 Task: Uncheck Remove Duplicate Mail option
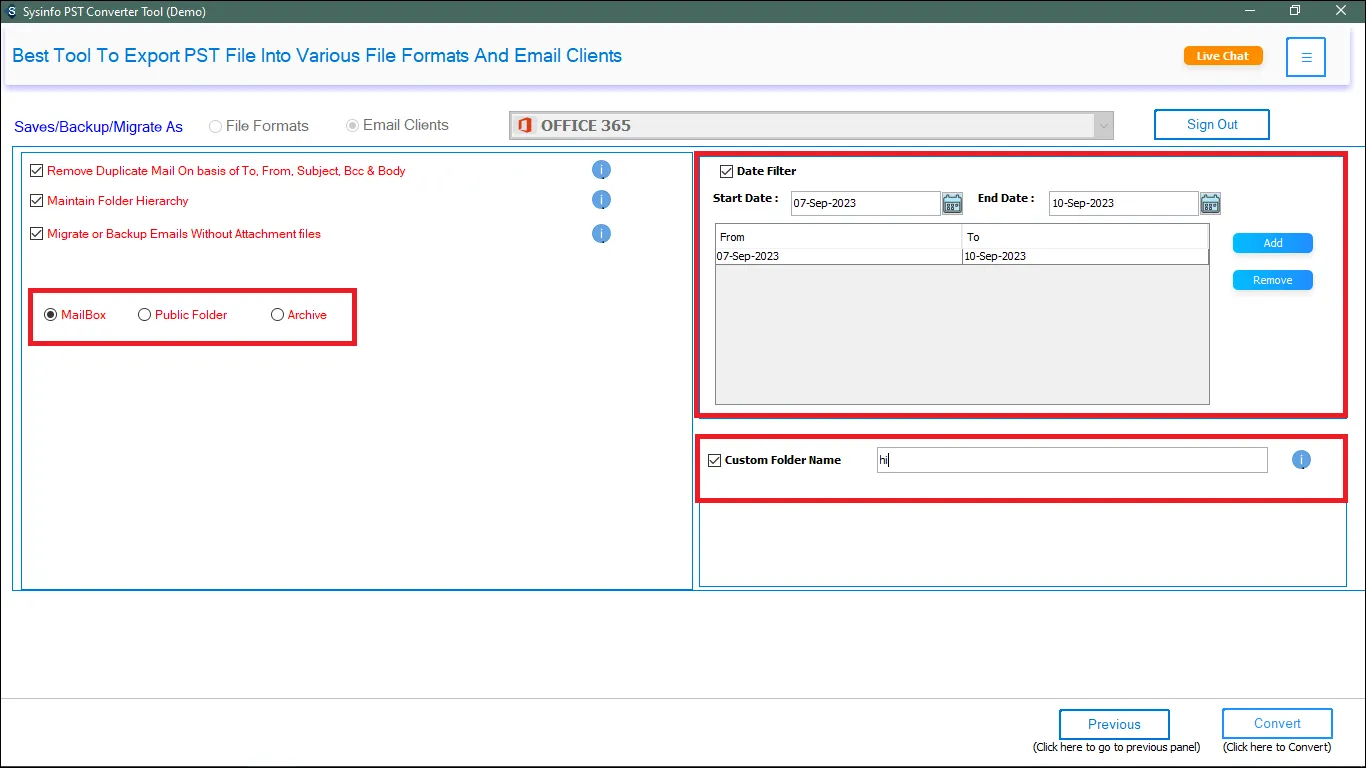pyautogui.click(x=37, y=171)
